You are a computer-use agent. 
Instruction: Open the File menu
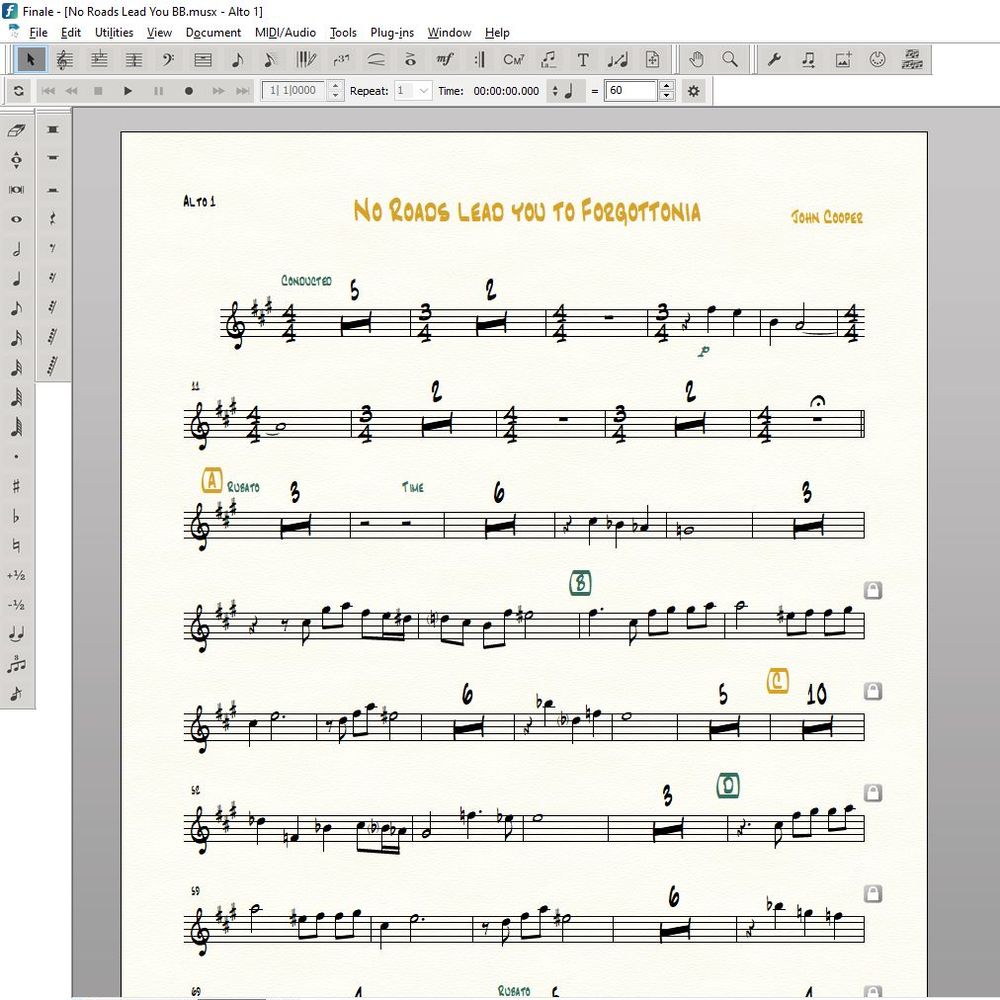(x=38, y=33)
